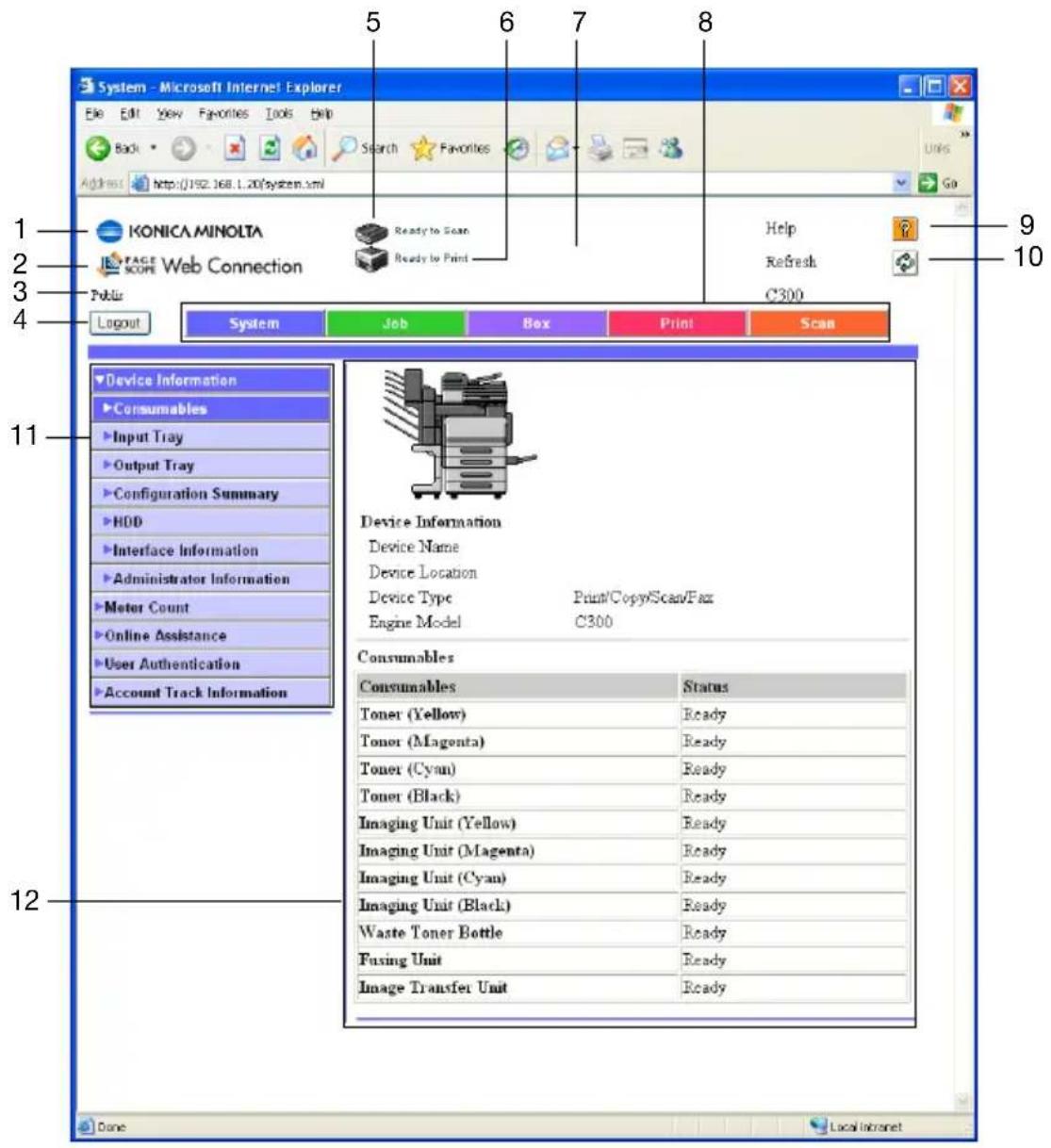Select Consumables submenu item
Screen dimensions: 1051x1148
pos(211,409)
